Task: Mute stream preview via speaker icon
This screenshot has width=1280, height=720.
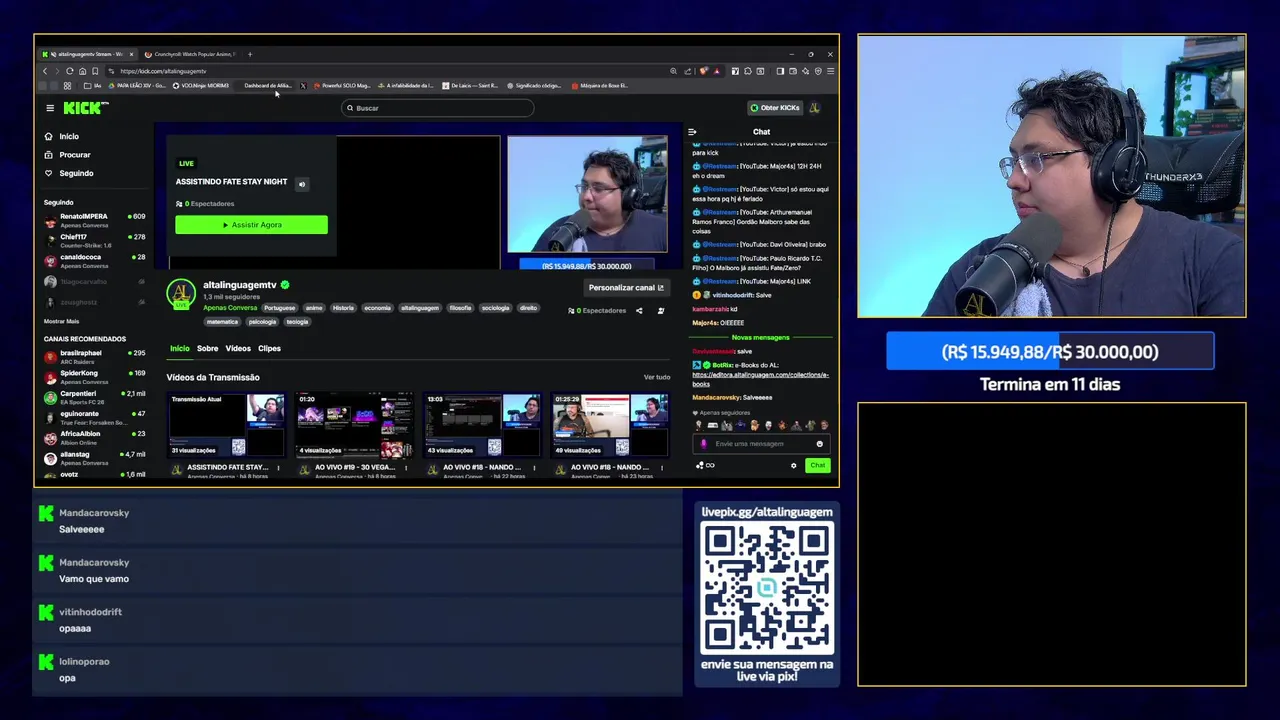Action: [302, 184]
